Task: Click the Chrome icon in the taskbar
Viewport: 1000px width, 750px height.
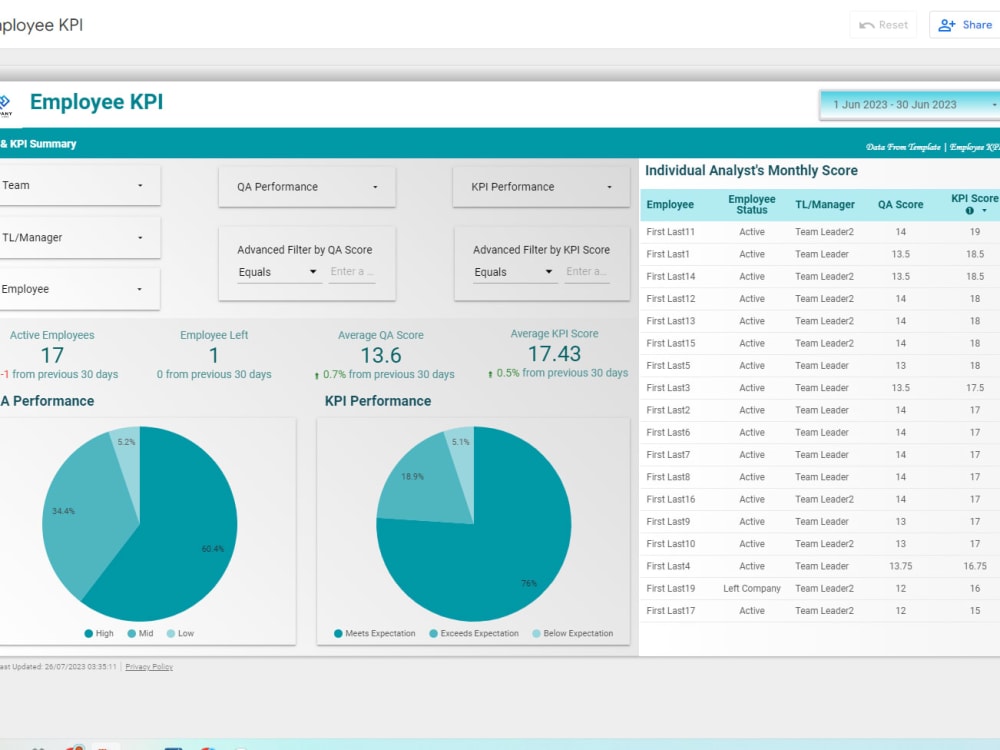Action: 206,747
